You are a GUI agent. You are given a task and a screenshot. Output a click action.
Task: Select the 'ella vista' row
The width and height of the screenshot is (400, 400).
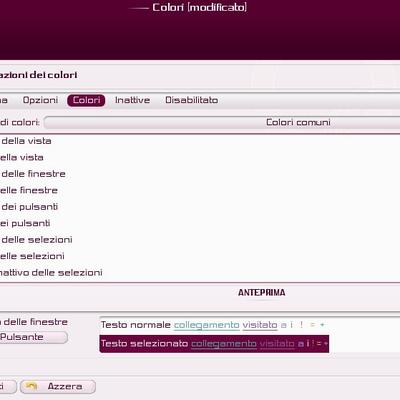tap(200, 157)
